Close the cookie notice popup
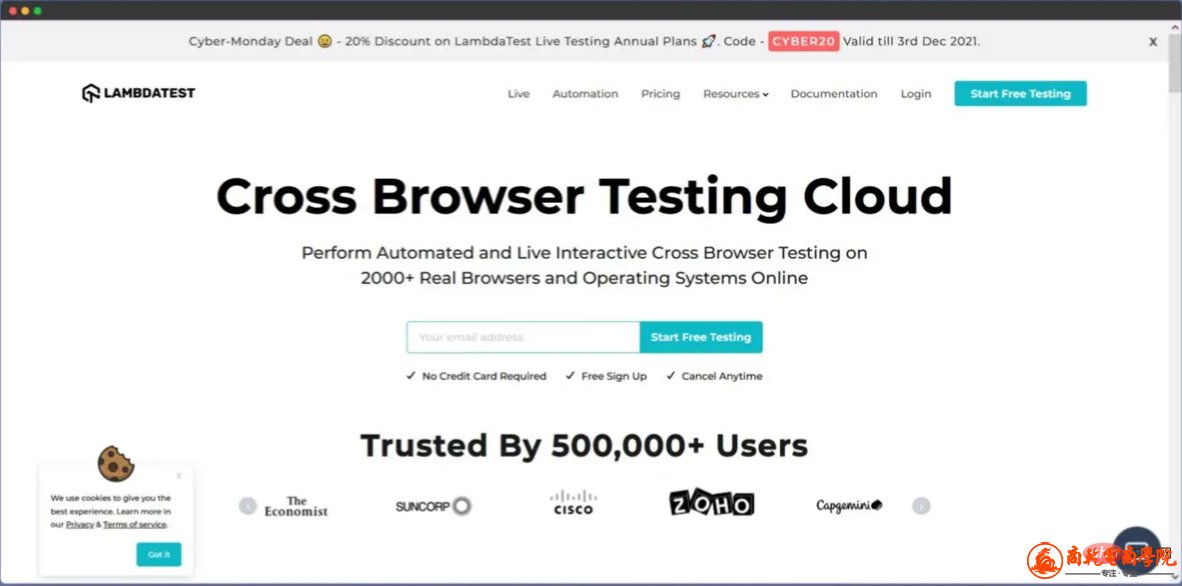1182x586 pixels. tap(179, 476)
